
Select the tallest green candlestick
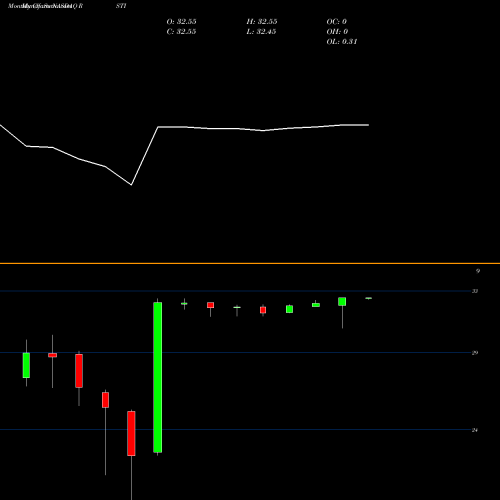(158, 377)
